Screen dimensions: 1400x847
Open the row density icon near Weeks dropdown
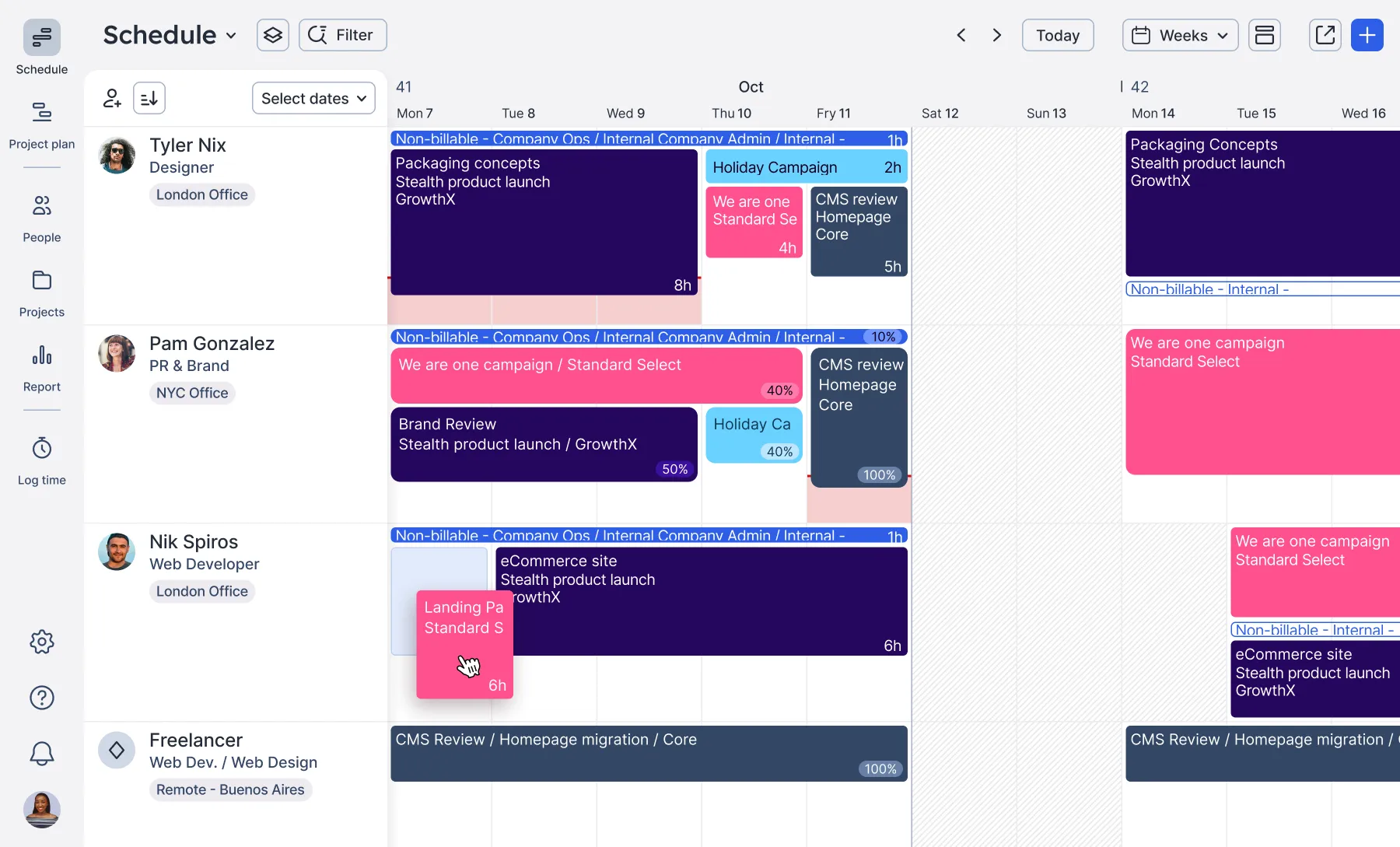[1264, 35]
